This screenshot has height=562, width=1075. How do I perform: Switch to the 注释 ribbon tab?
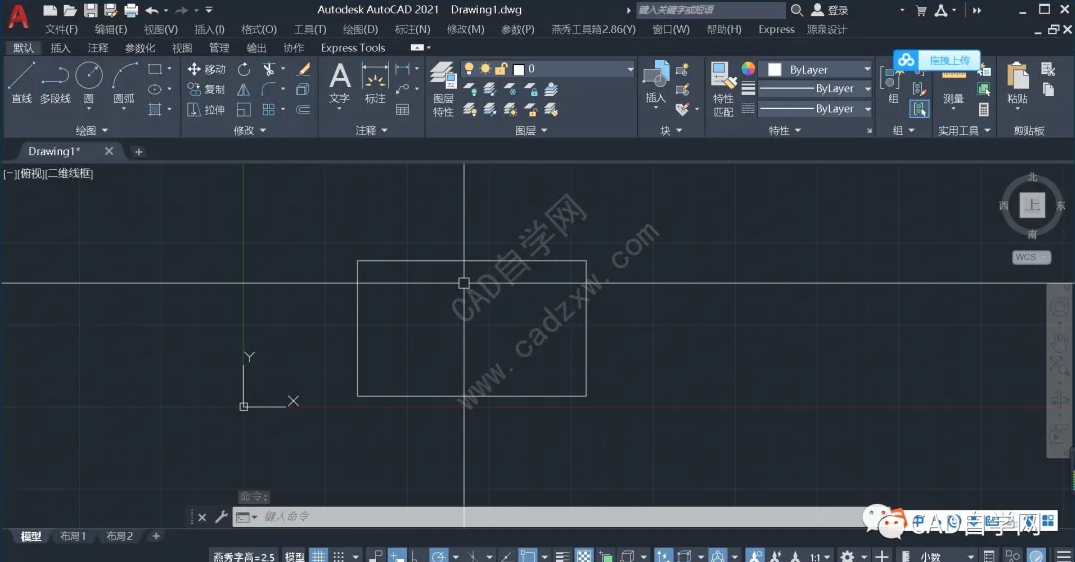pyautogui.click(x=98, y=48)
